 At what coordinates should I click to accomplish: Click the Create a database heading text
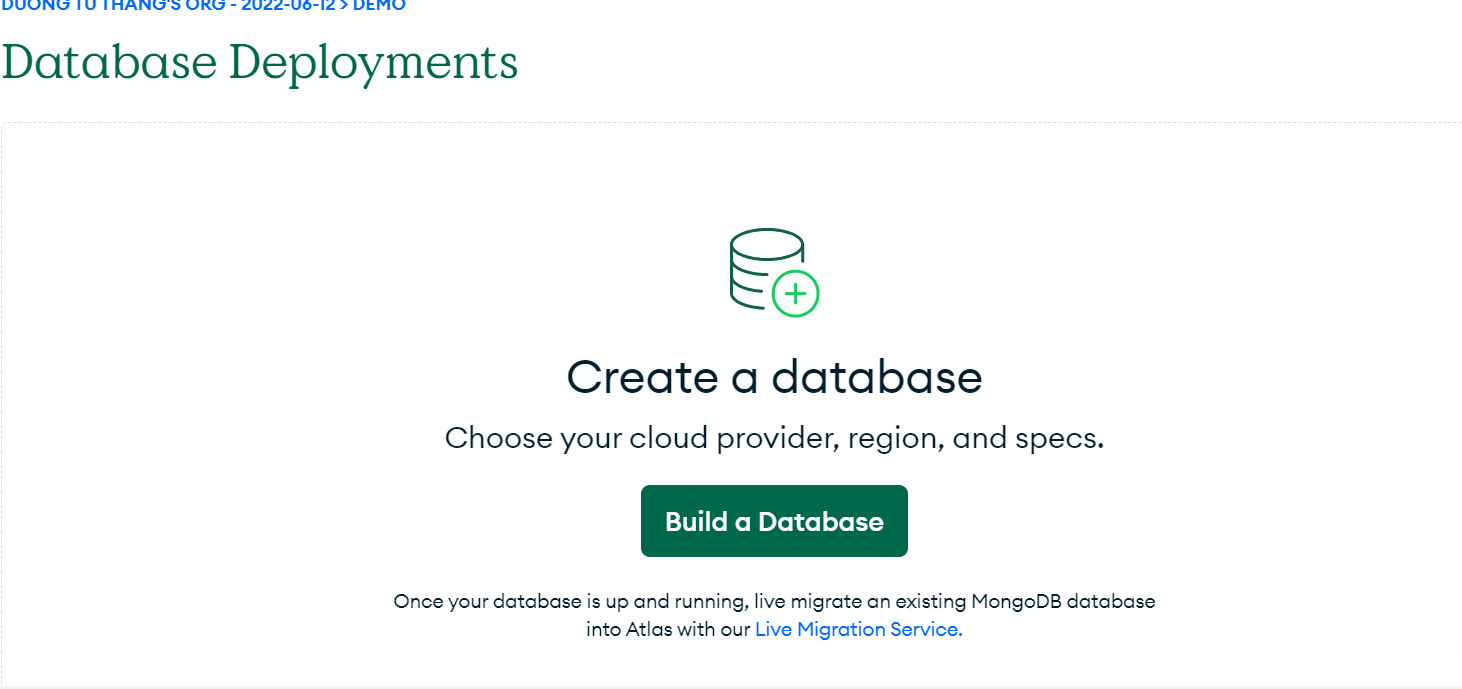point(774,378)
